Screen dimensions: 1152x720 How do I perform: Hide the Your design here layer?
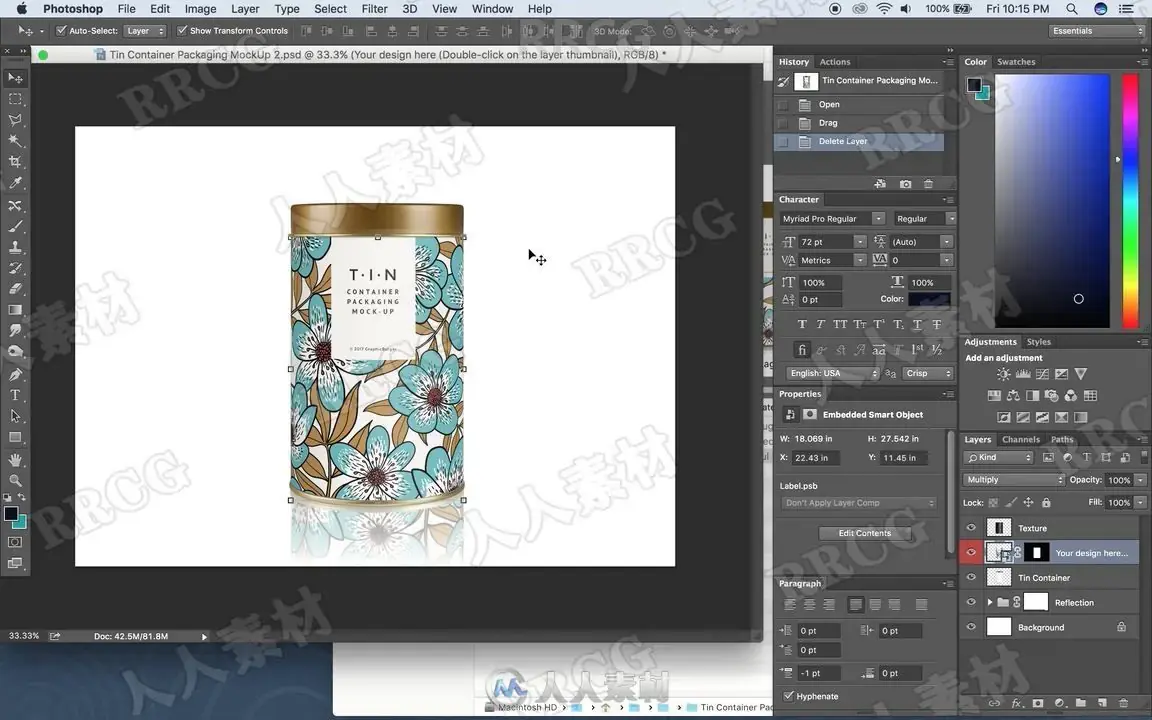tap(971, 552)
